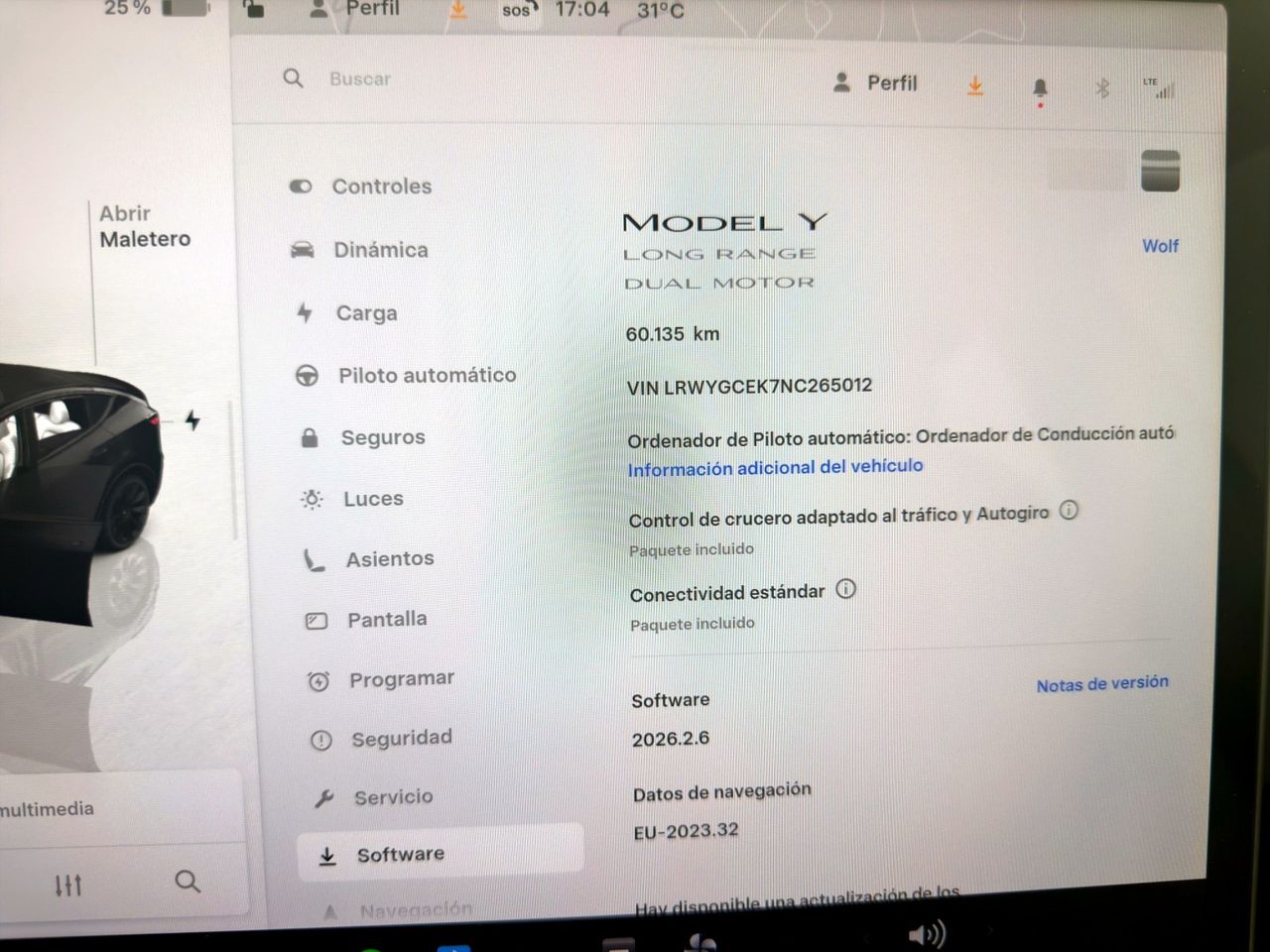This screenshot has height=952, width=1270.
Task: Tap the charging bolt icon beside the car
Action: click(x=192, y=420)
